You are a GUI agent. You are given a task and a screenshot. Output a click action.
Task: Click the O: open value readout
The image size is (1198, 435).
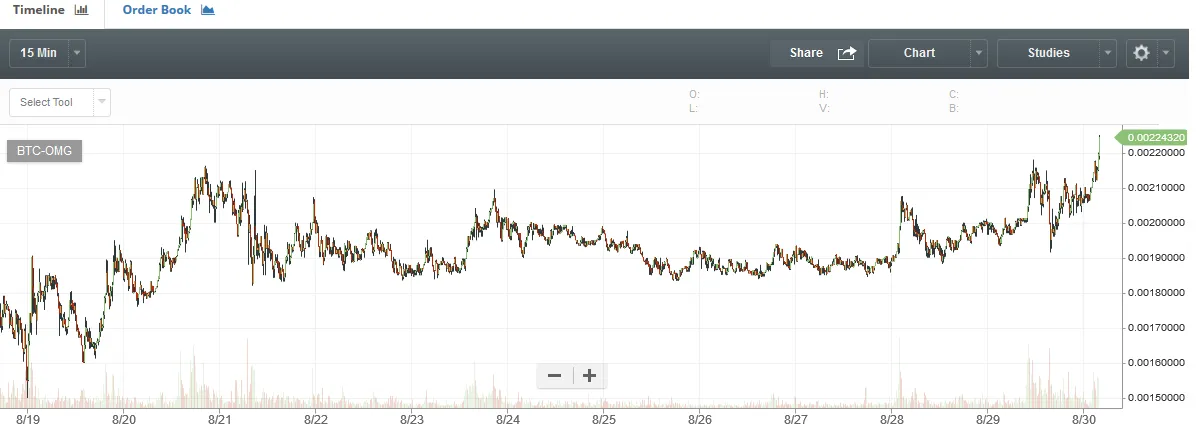click(x=695, y=95)
